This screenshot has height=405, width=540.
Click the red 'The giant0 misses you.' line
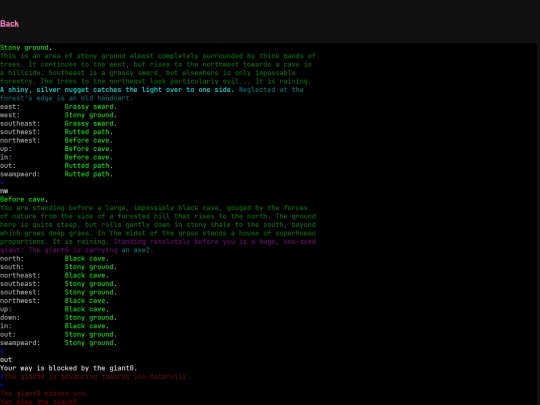44,394
